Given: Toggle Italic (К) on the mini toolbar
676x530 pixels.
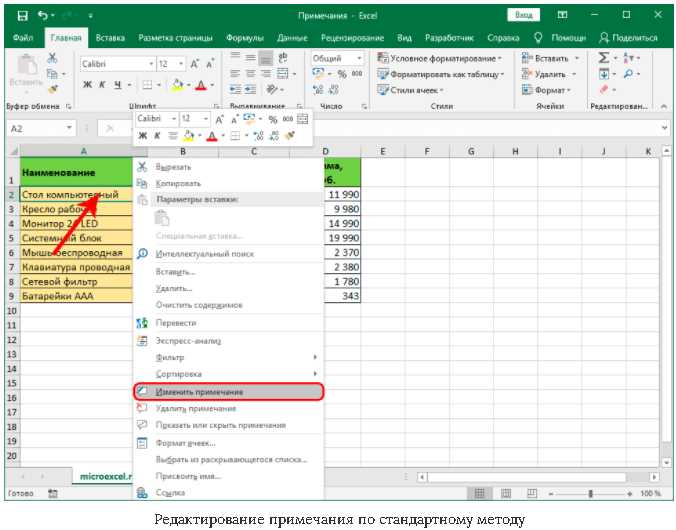Looking at the screenshot, I should pos(157,136).
